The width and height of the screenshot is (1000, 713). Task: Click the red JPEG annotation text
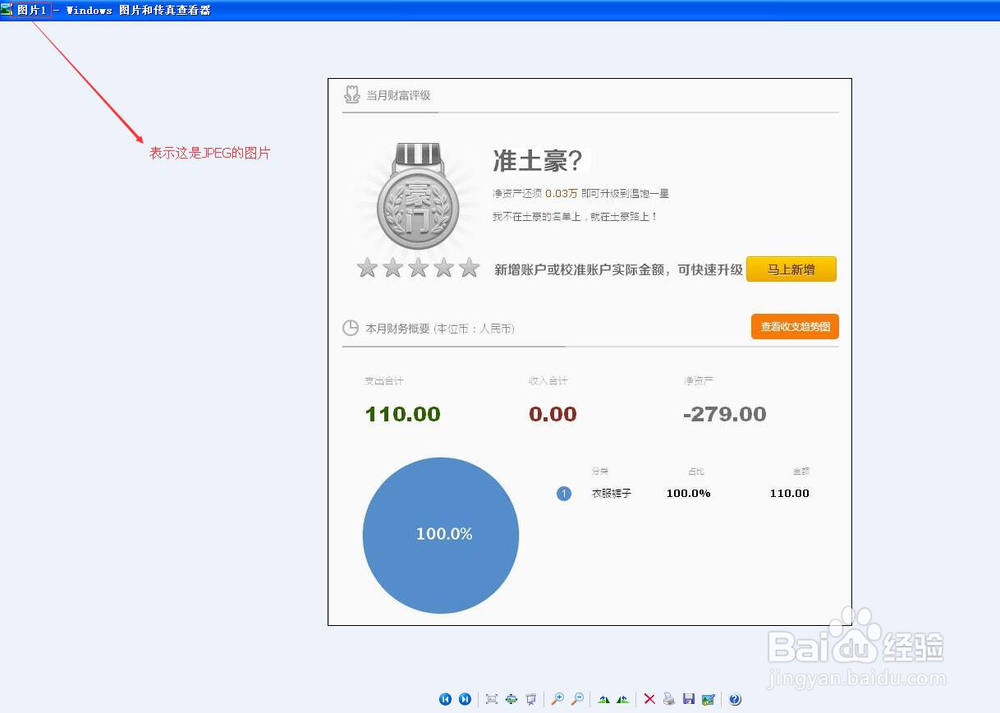click(x=210, y=153)
